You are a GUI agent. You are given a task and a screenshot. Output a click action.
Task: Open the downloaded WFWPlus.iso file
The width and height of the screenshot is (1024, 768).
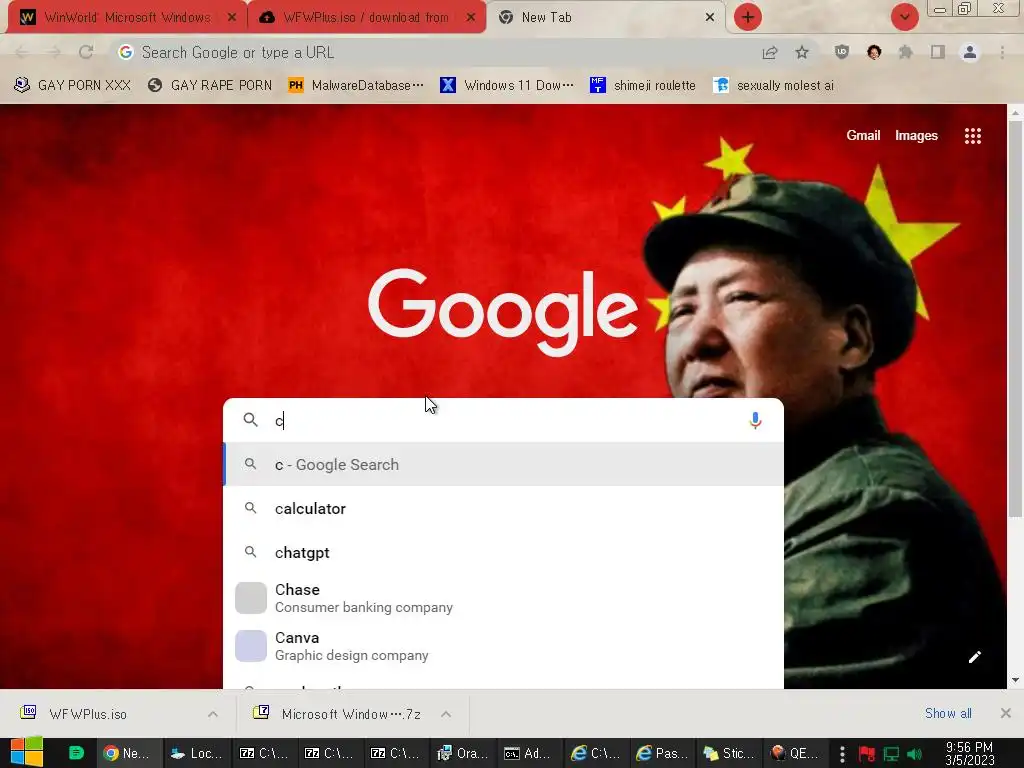[x=88, y=714]
